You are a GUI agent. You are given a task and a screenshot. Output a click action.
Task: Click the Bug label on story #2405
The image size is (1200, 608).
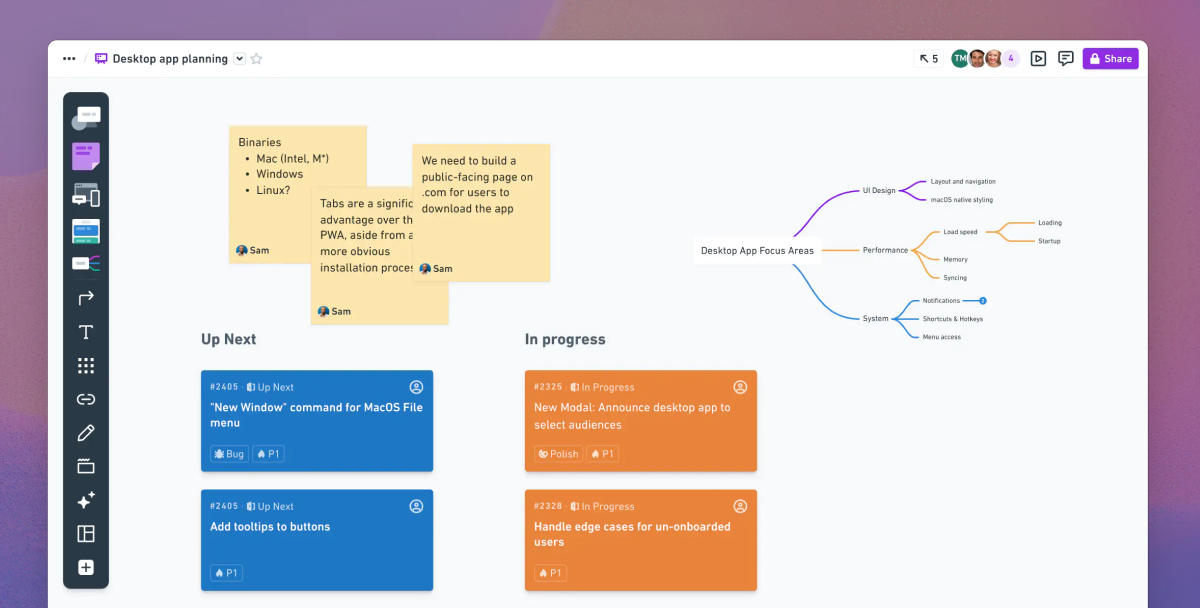(229, 454)
